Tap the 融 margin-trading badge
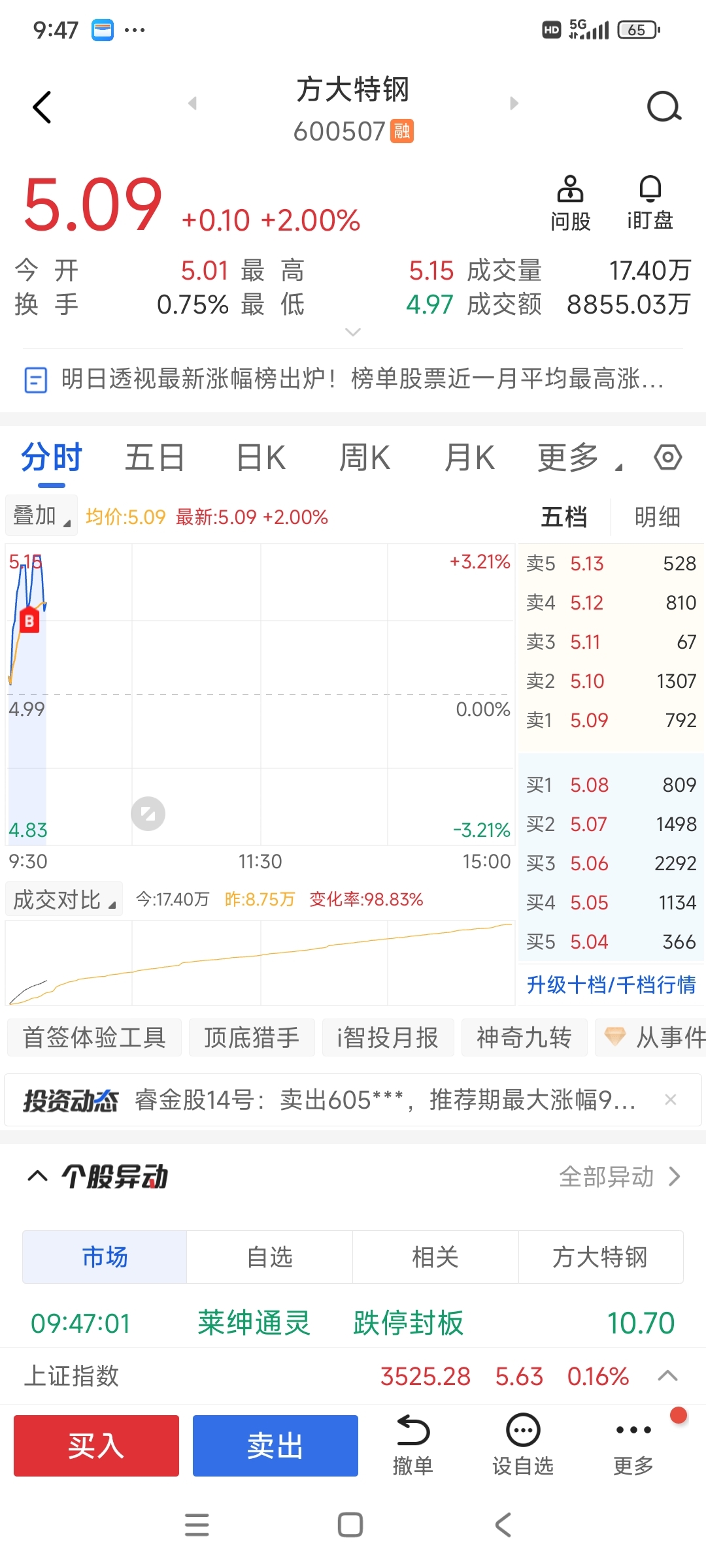Viewport: 706px width, 1568px height. pos(402,131)
